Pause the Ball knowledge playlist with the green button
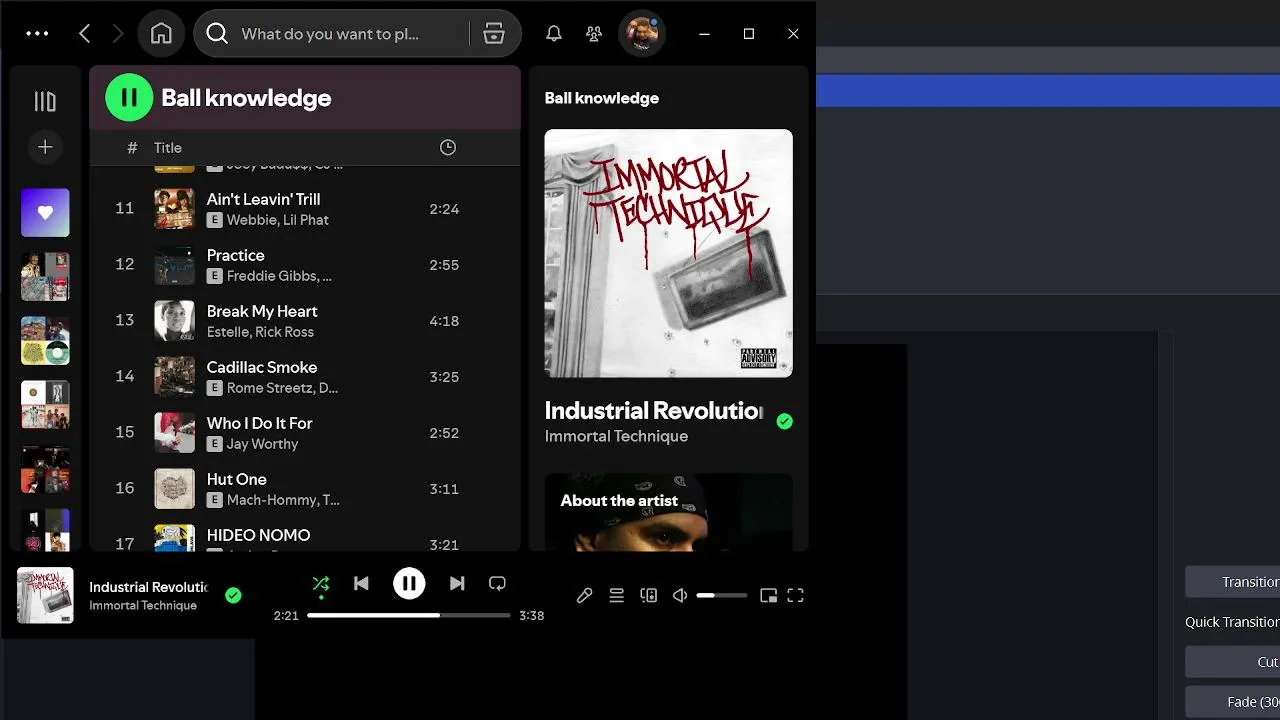This screenshot has width=1280, height=720. click(129, 97)
